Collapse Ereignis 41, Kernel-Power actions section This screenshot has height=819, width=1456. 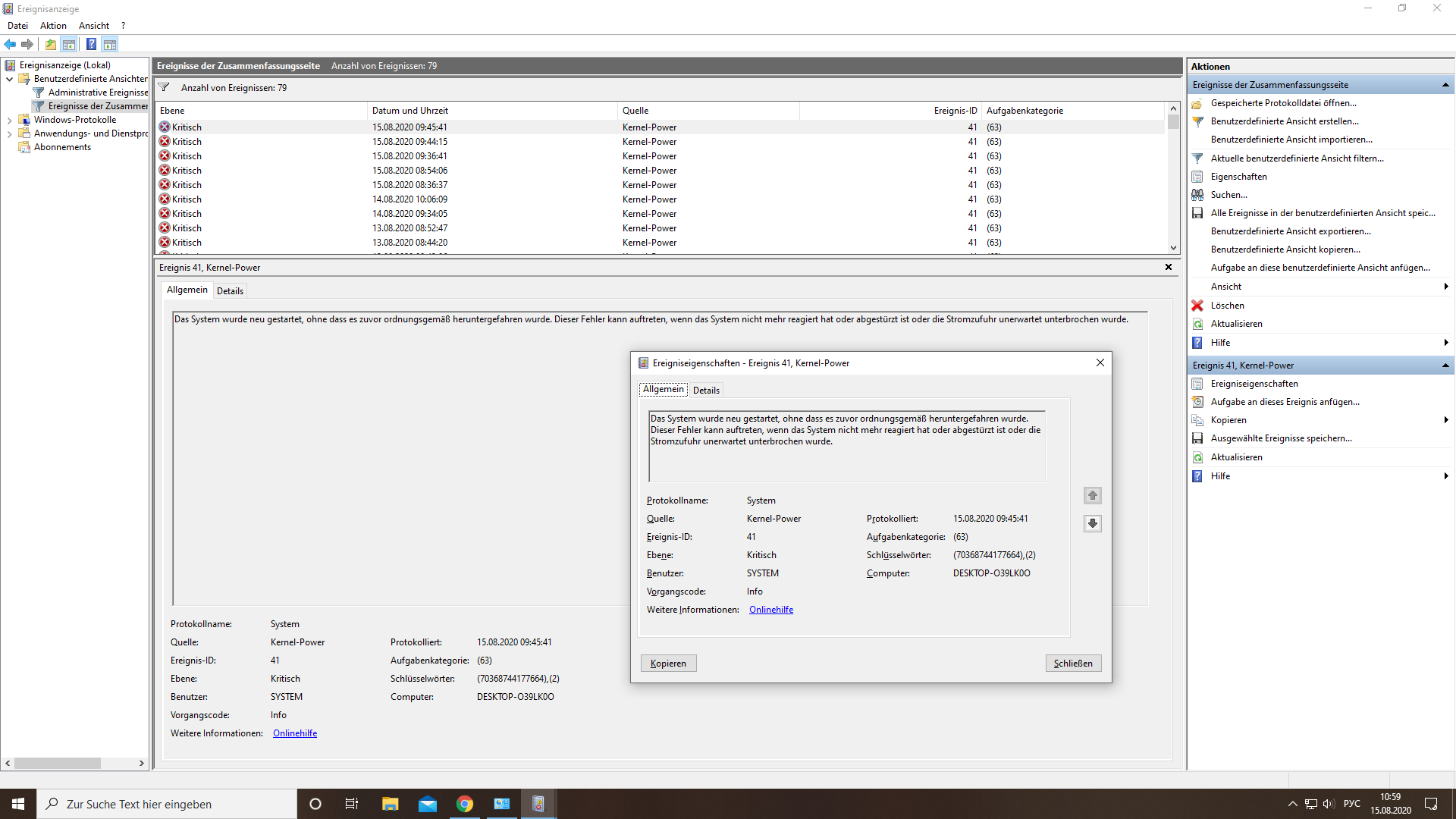point(1445,366)
